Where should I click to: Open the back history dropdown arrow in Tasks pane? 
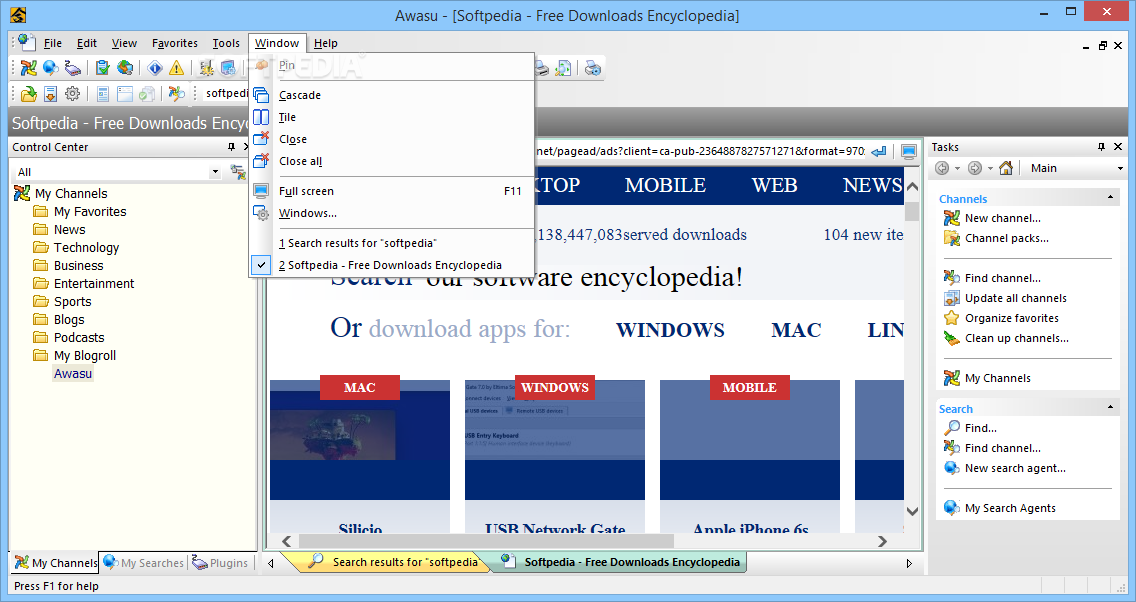pos(957,169)
